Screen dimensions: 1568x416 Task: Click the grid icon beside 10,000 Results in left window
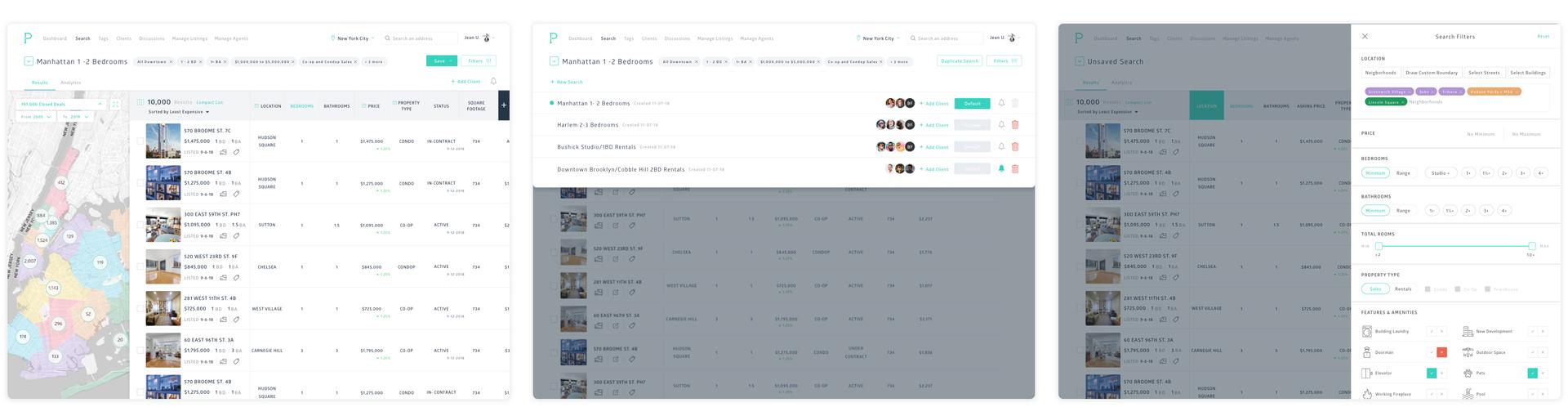tap(140, 102)
